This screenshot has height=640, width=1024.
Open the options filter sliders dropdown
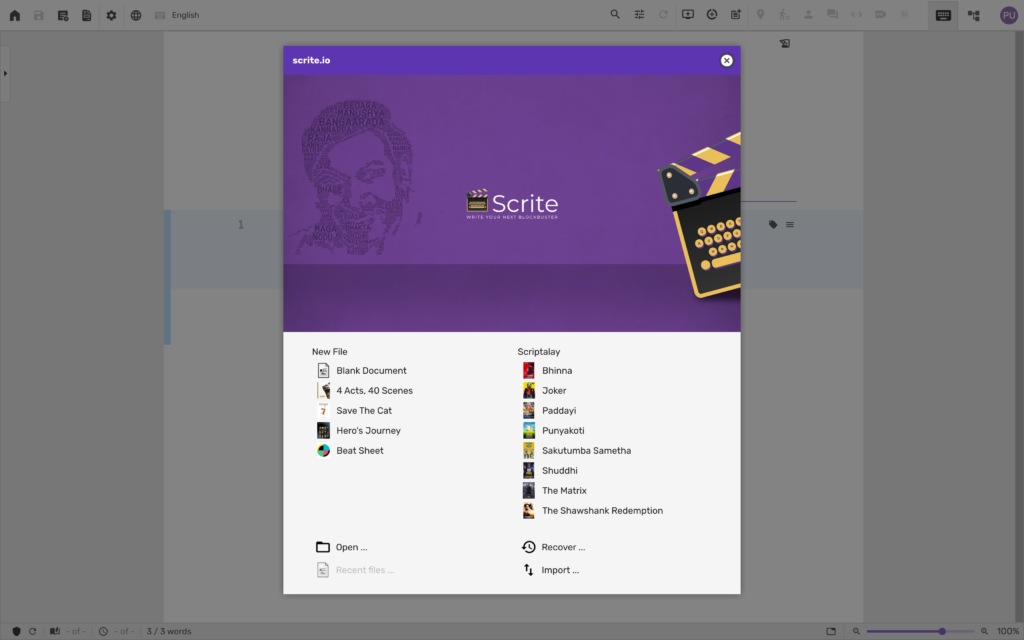point(639,15)
